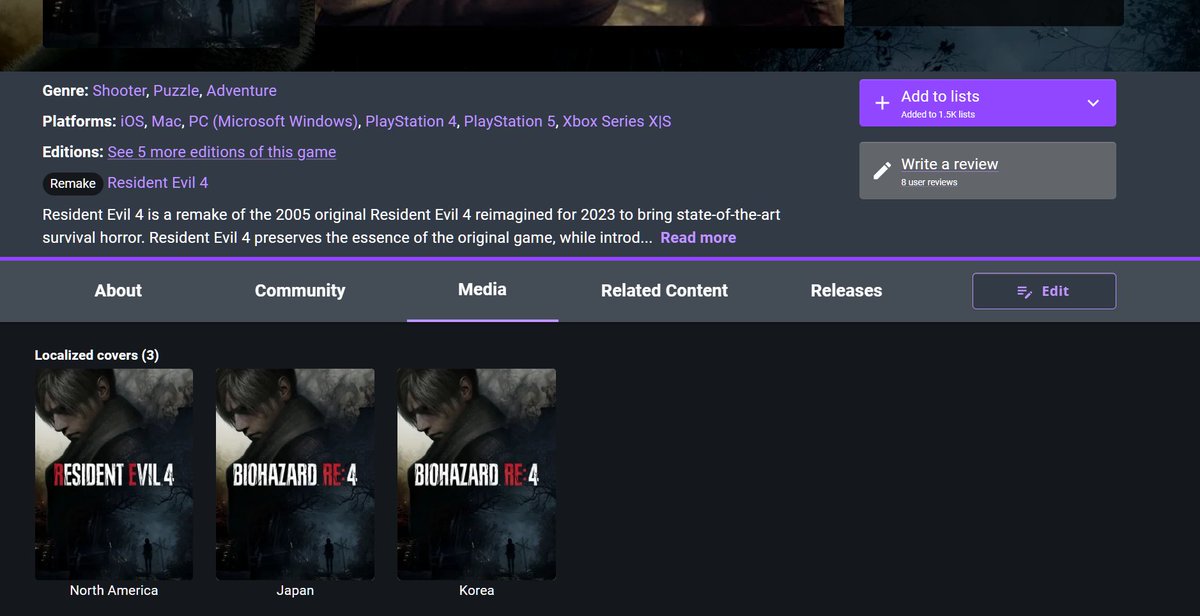Click the '8 user reviews' link
This screenshot has height=616, width=1200.
click(932, 183)
